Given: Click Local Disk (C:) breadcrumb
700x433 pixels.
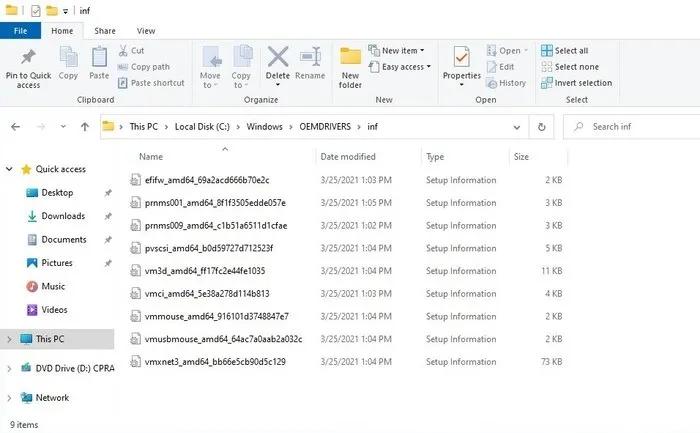Looking at the screenshot, I should [x=202, y=127].
